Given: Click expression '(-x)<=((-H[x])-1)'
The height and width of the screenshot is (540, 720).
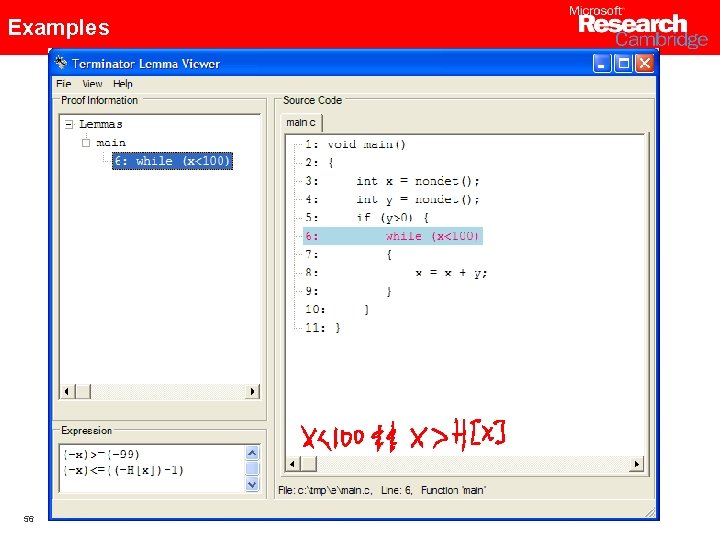Looking at the screenshot, I should pyautogui.click(x=124, y=470).
